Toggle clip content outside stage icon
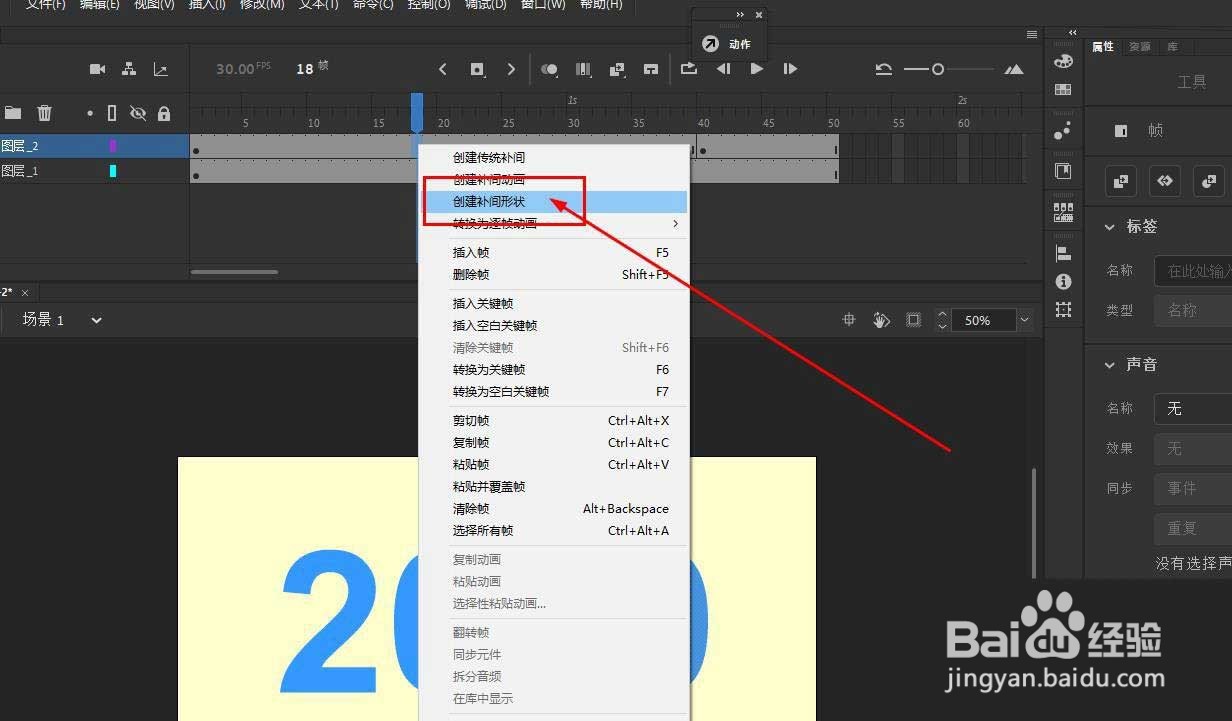This screenshot has width=1232, height=721. click(913, 320)
